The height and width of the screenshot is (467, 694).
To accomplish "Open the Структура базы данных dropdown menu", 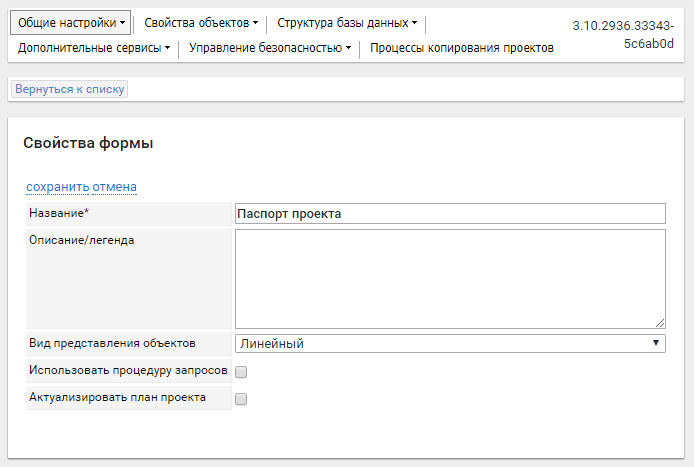I will click(346, 22).
